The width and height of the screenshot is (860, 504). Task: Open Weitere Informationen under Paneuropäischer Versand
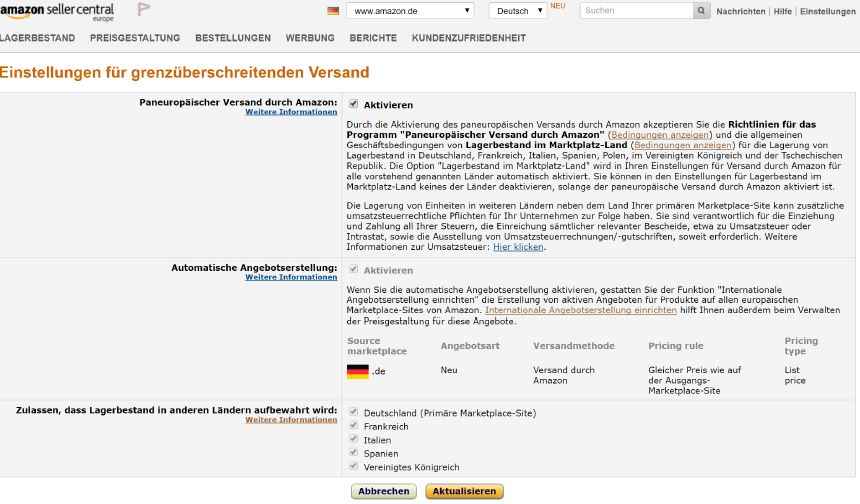[x=291, y=112]
